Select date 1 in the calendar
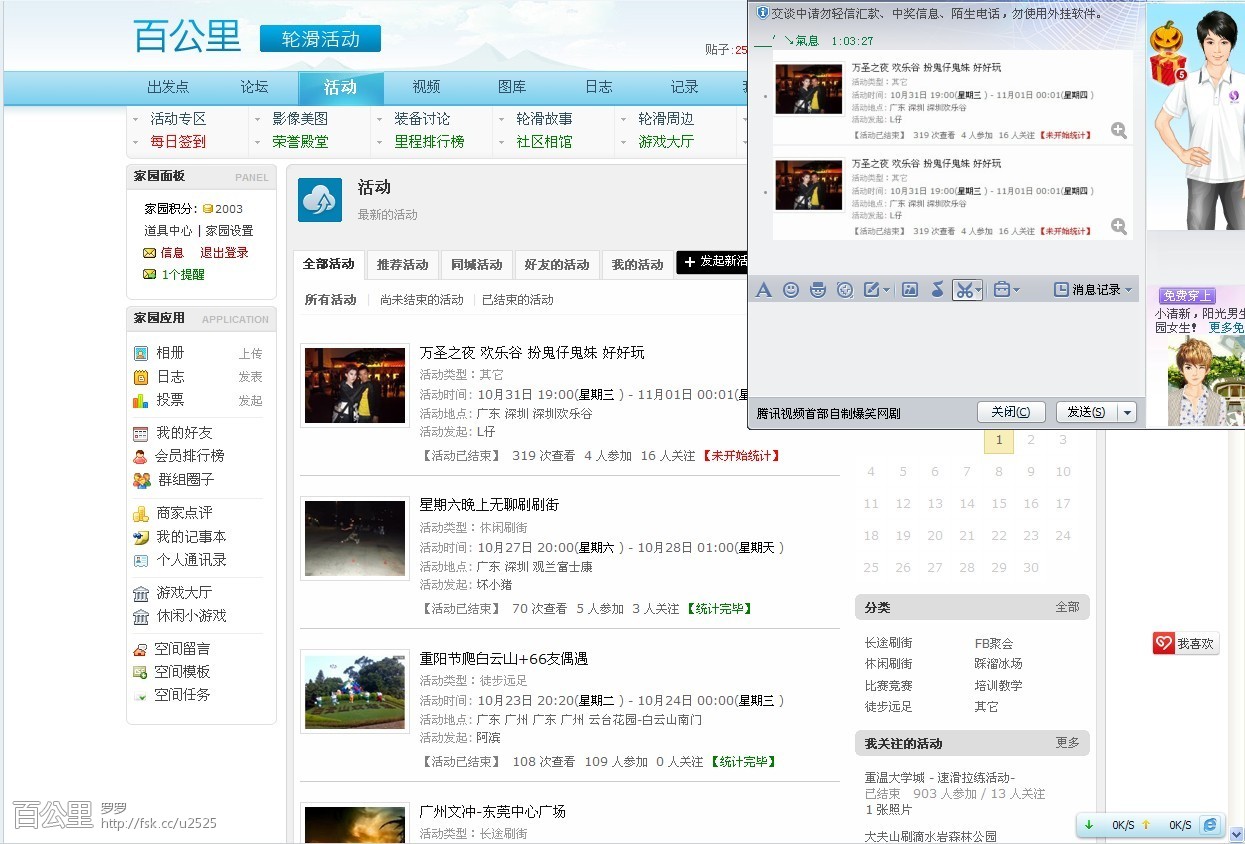This screenshot has width=1245, height=844. (x=998, y=440)
